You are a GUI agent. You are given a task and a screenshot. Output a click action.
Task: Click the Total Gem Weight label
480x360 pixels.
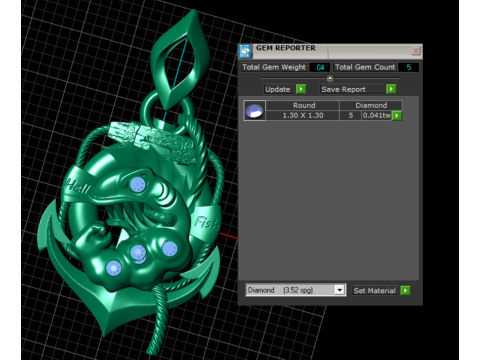[x=274, y=67]
